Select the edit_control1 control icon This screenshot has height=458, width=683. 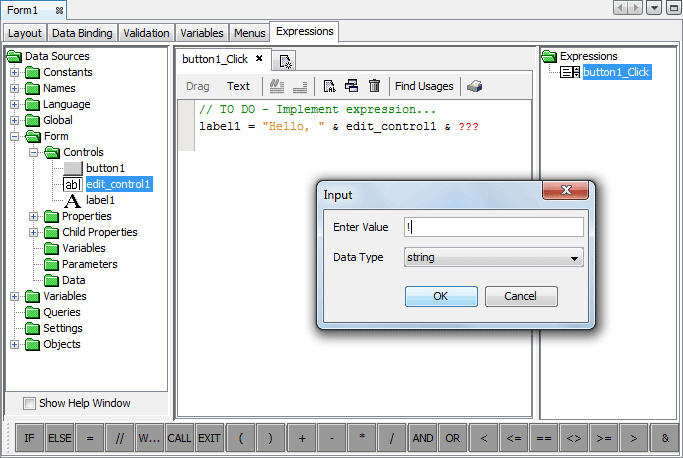pyautogui.click(x=73, y=184)
